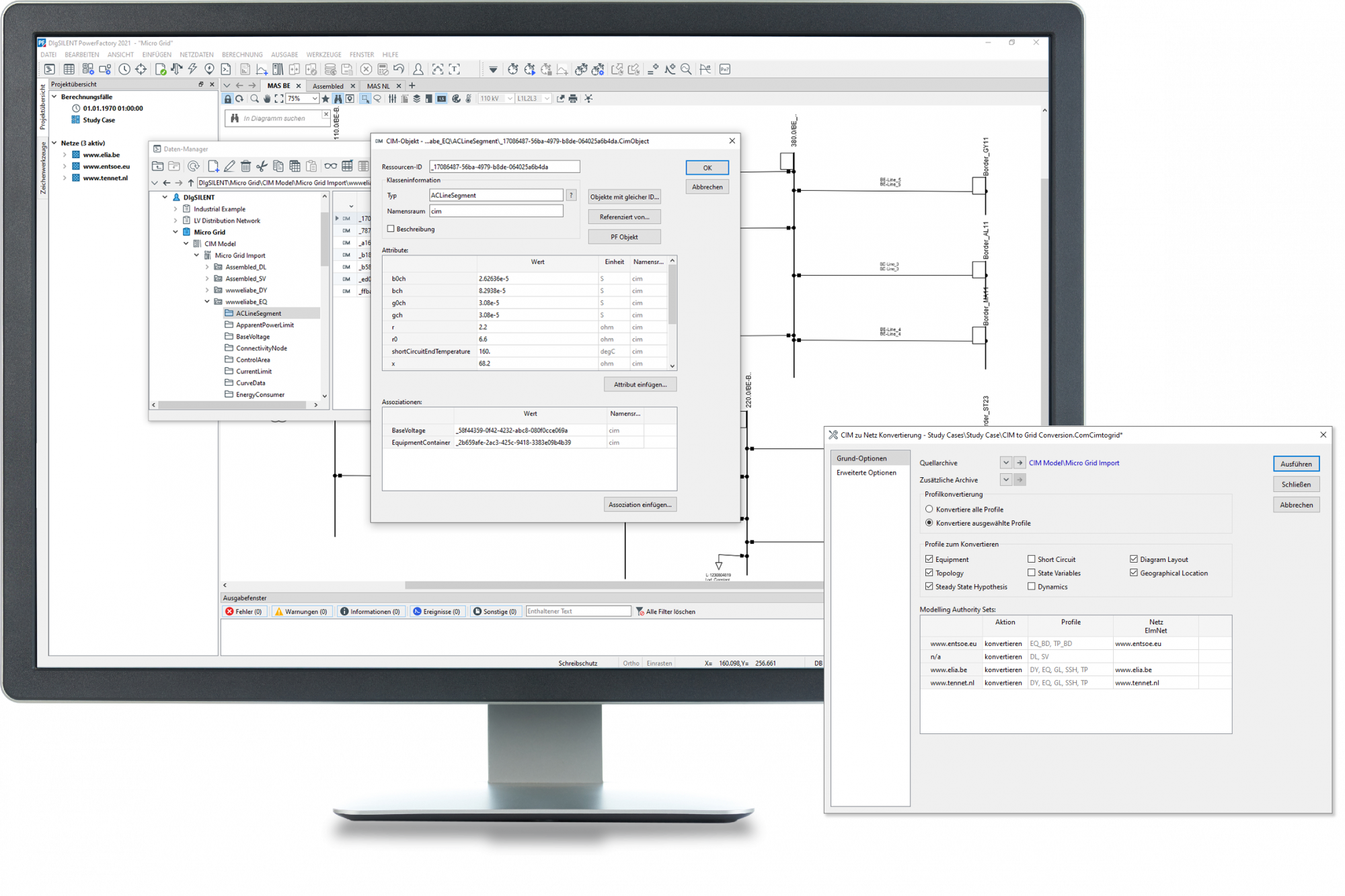The image size is (1345, 896).
Task: Check the Short Circuit profile
Action: click(x=1031, y=559)
